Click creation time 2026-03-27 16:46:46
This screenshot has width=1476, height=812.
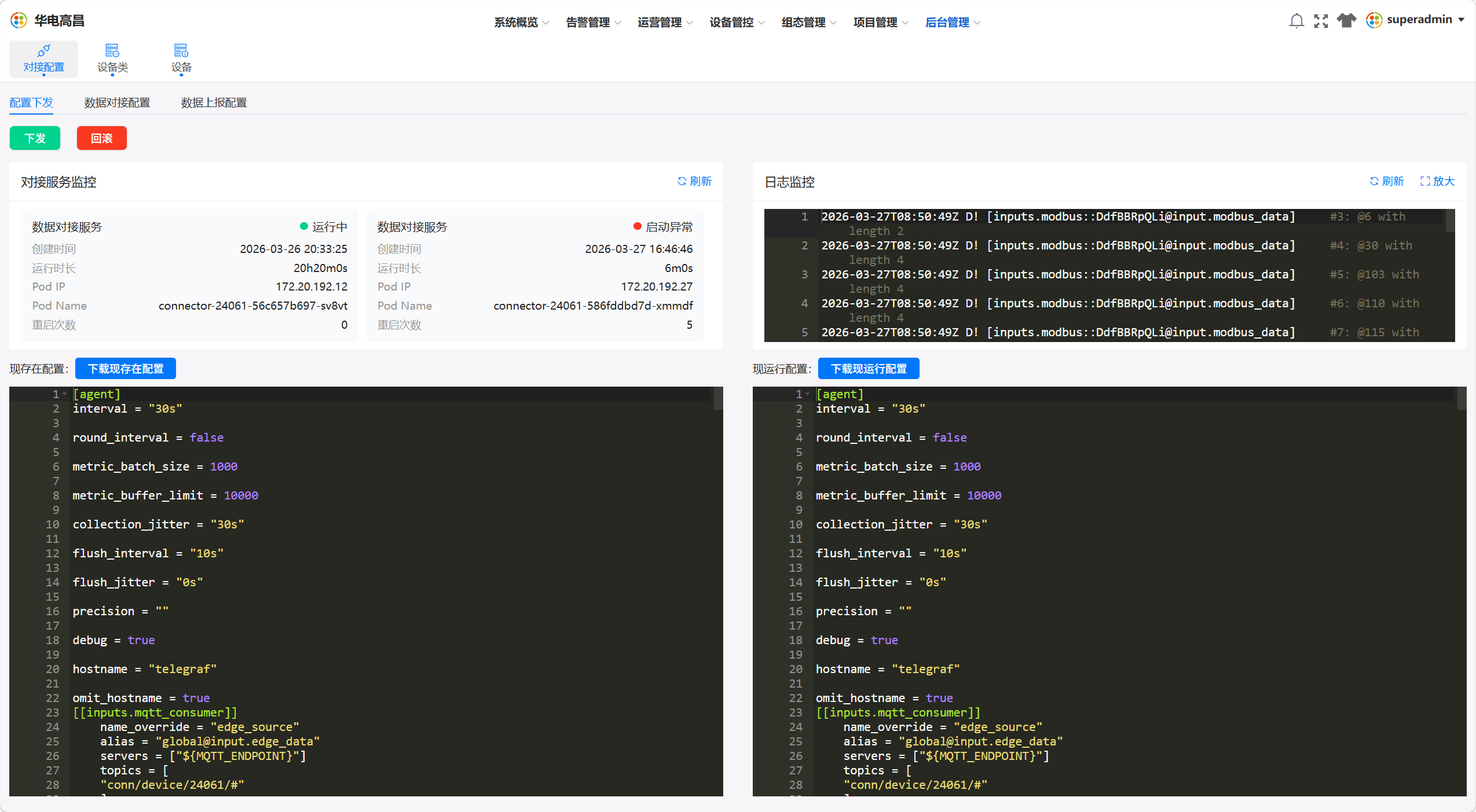pos(639,249)
